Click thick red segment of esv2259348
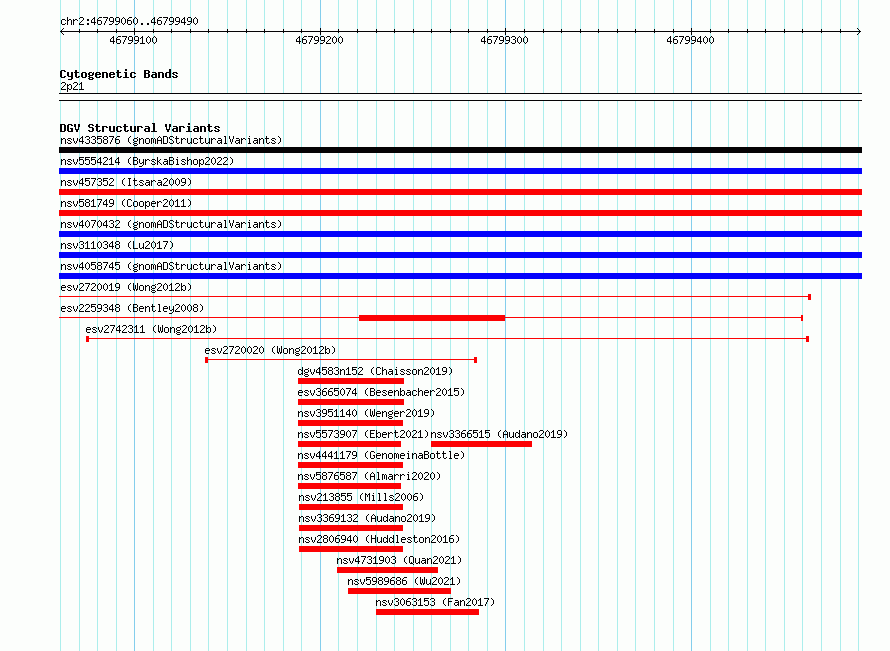The image size is (890, 651). (x=432, y=318)
